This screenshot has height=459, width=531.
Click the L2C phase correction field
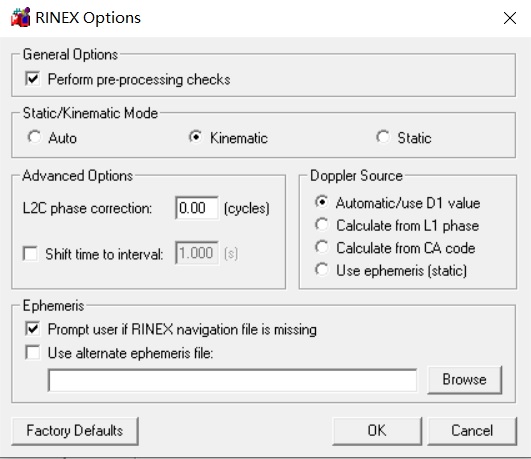tap(197, 208)
